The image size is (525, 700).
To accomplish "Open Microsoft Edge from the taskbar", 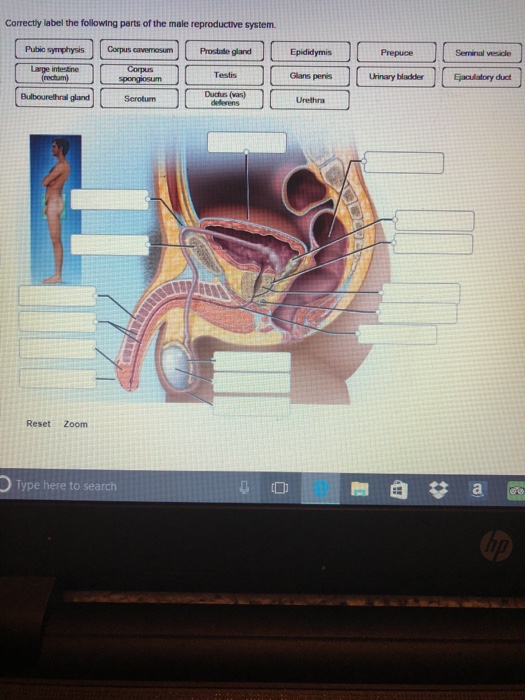I will [321, 489].
